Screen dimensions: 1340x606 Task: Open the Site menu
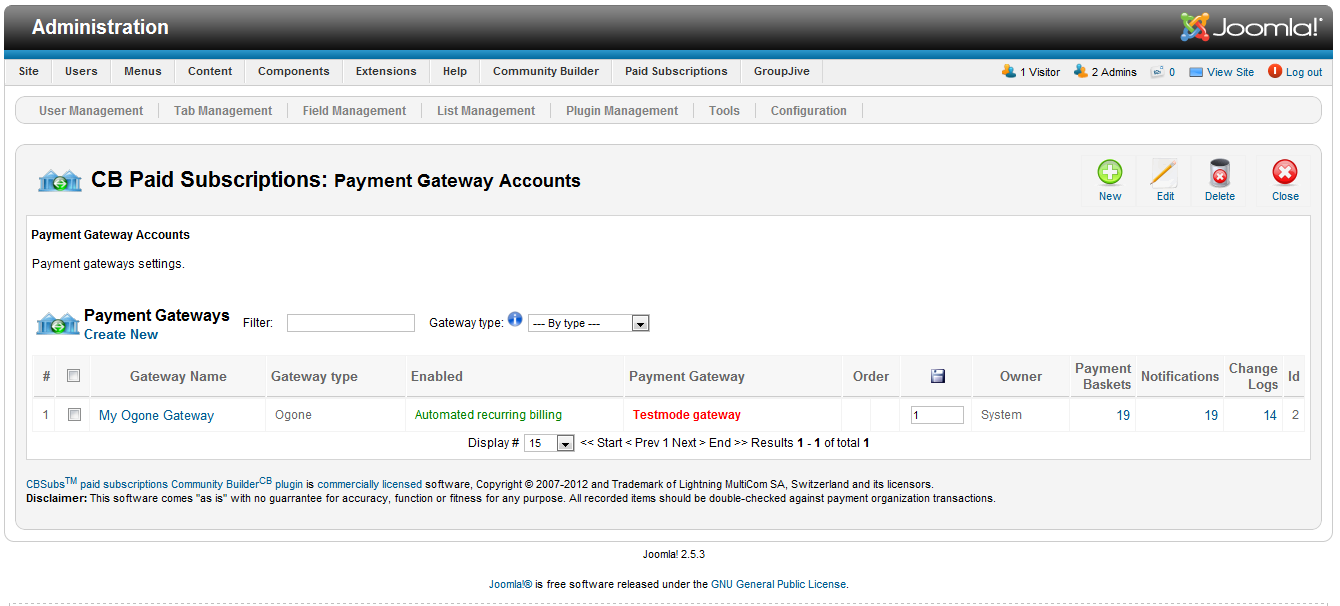click(29, 71)
